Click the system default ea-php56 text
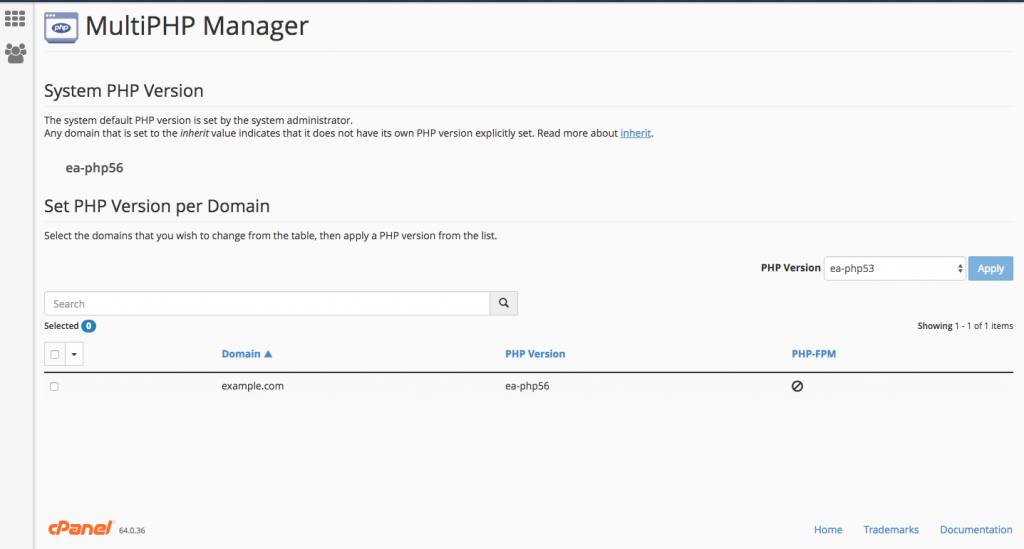The width and height of the screenshot is (1024, 549). click(94, 168)
